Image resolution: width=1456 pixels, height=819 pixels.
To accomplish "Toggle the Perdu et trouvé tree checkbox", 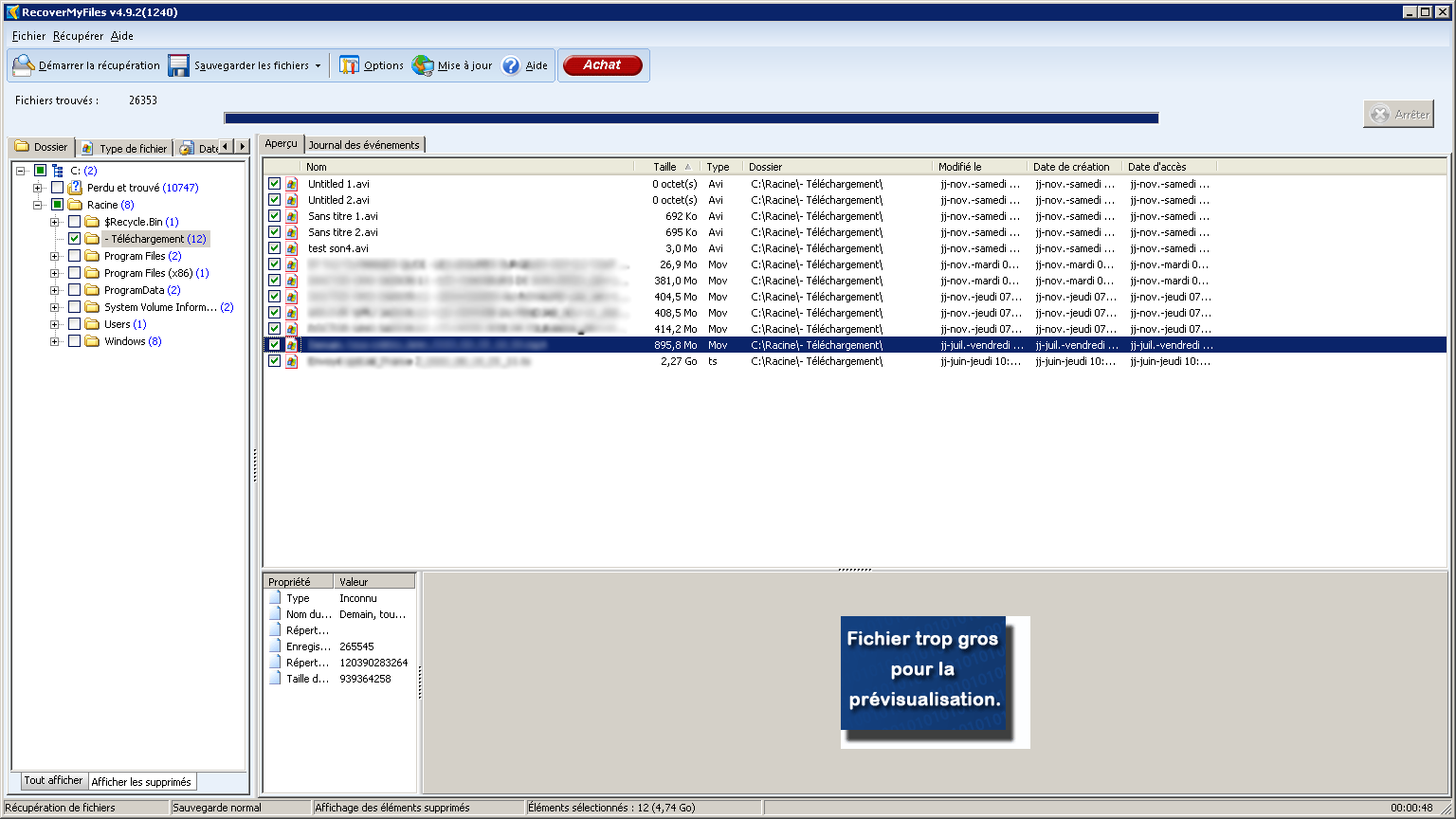I will (57, 188).
